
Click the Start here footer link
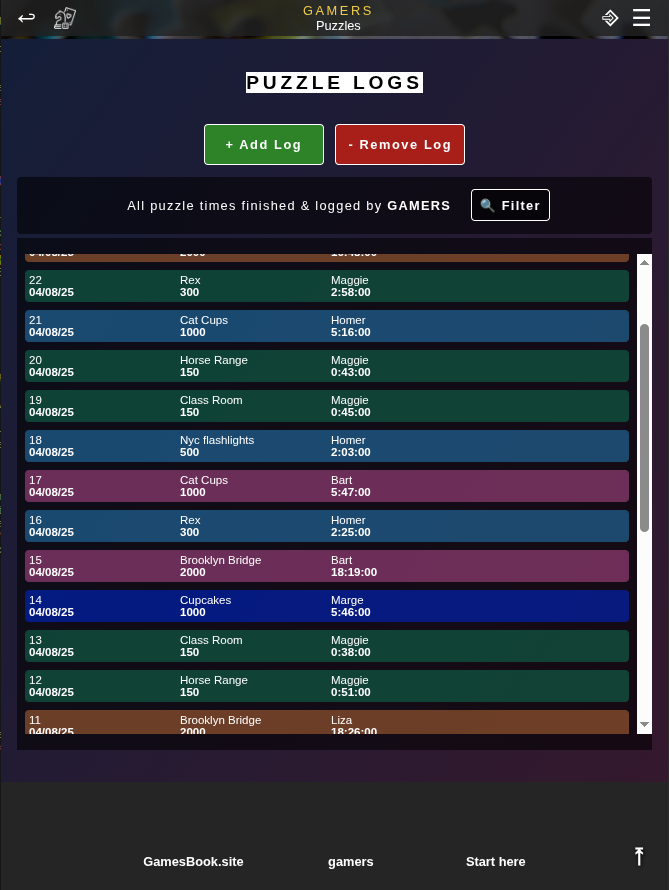point(495,861)
